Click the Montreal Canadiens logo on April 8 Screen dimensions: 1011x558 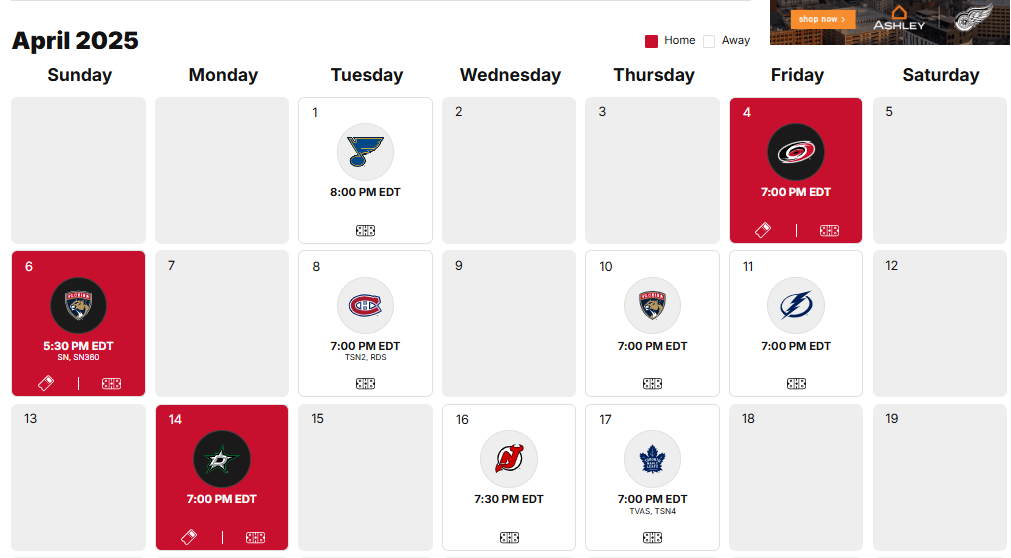(x=365, y=306)
